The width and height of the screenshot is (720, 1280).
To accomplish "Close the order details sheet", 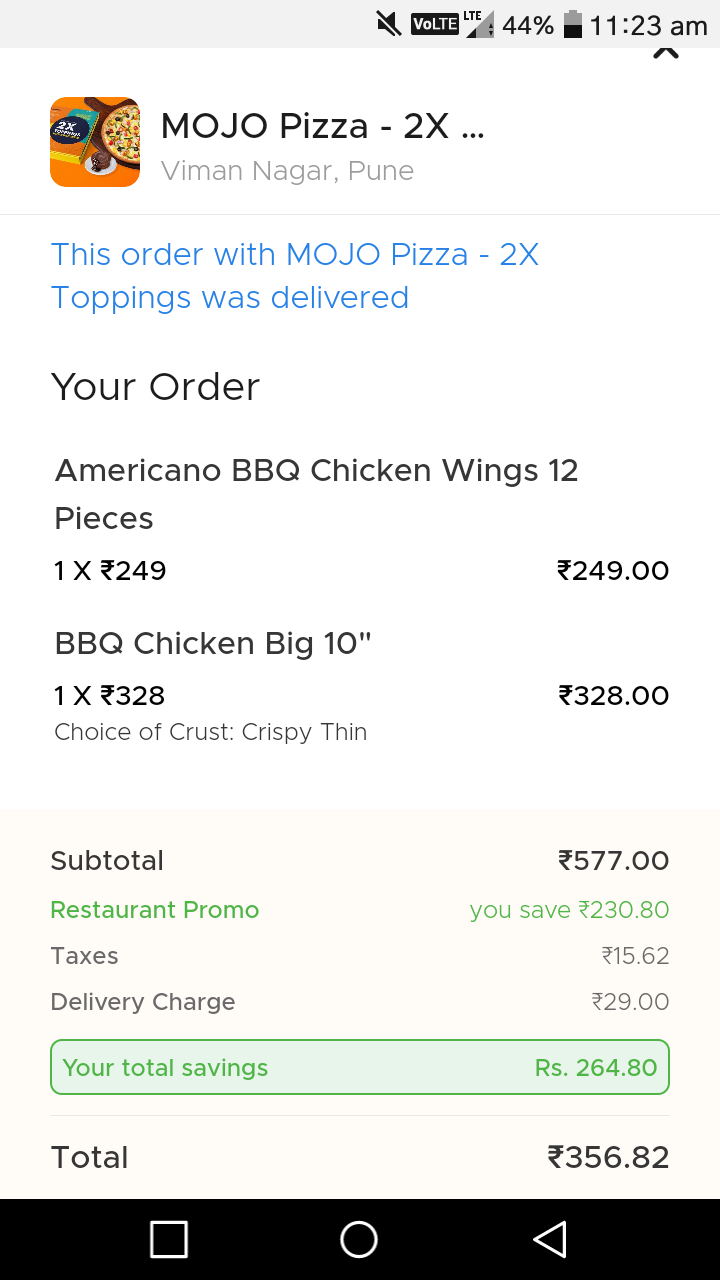I will click(666, 52).
